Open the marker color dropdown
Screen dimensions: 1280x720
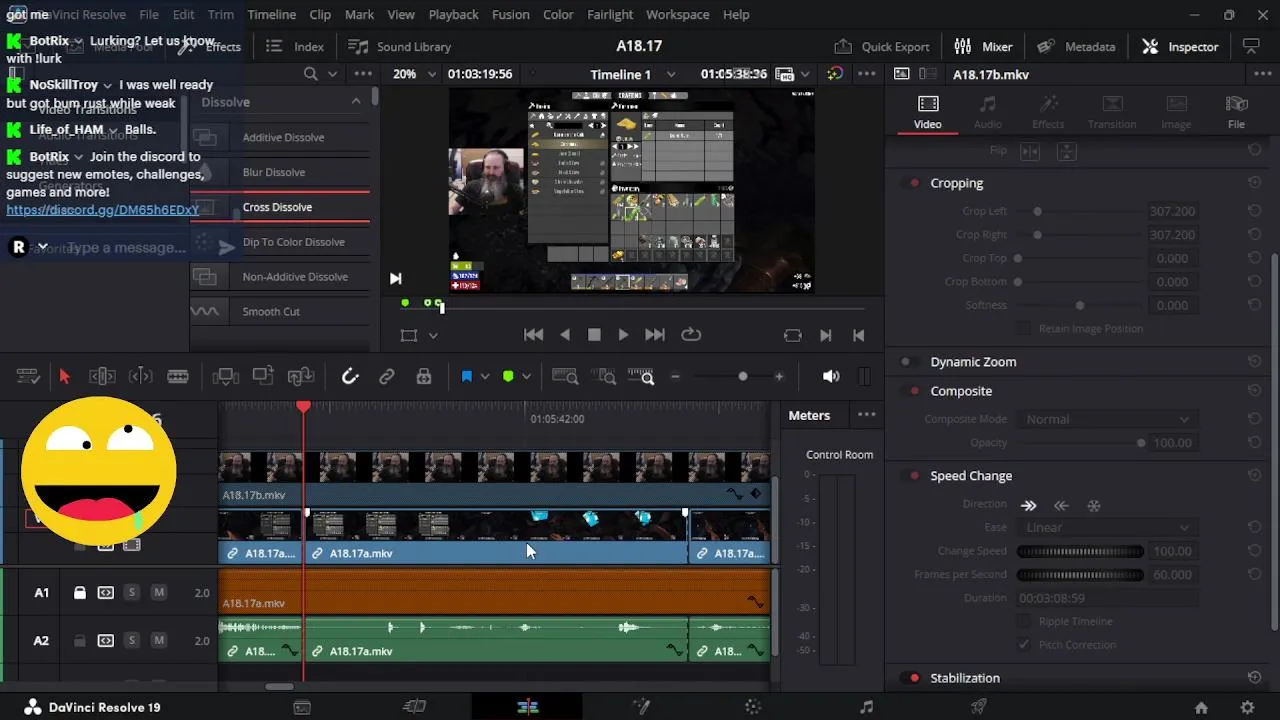coord(526,377)
